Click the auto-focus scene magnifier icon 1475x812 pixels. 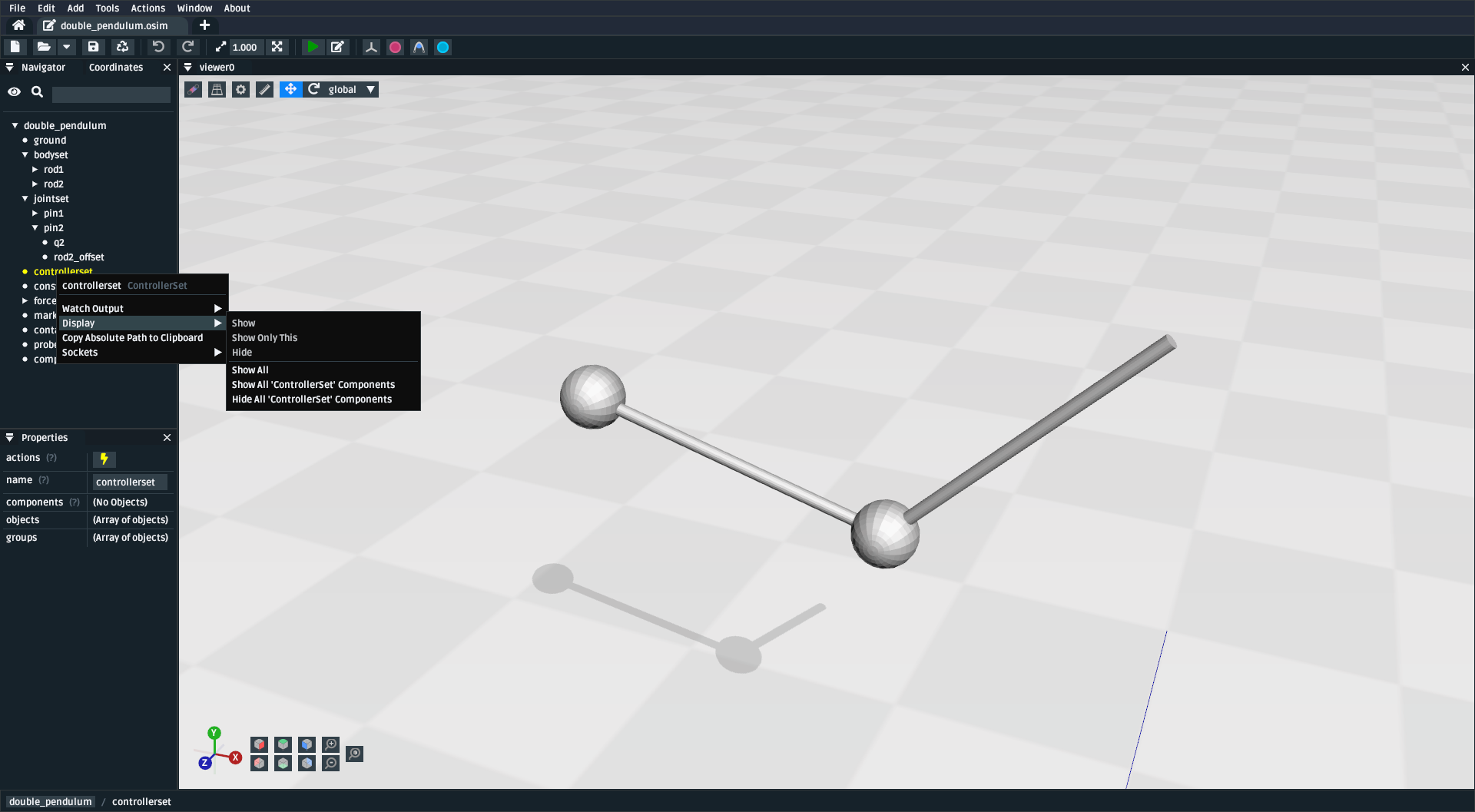point(354,754)
